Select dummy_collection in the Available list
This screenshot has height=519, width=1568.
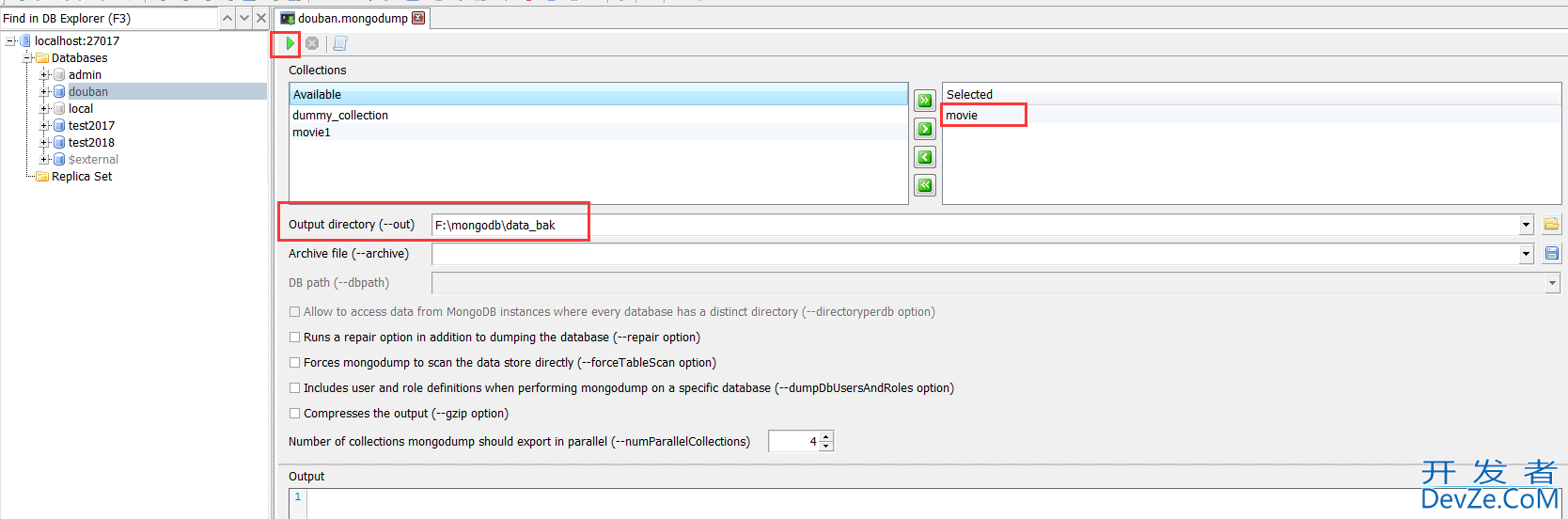coord(598,115)
